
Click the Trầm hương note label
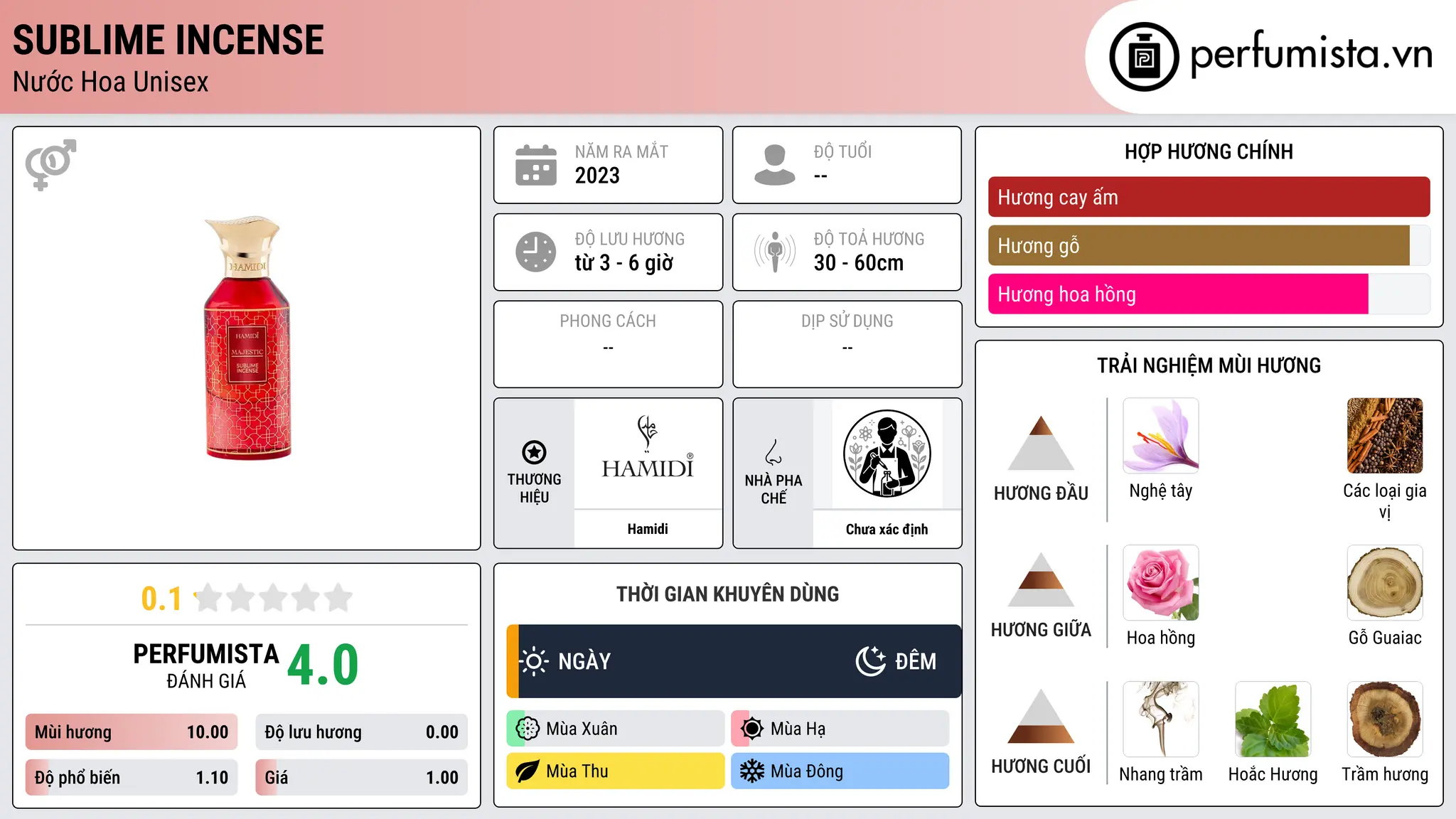(1385, 774)
